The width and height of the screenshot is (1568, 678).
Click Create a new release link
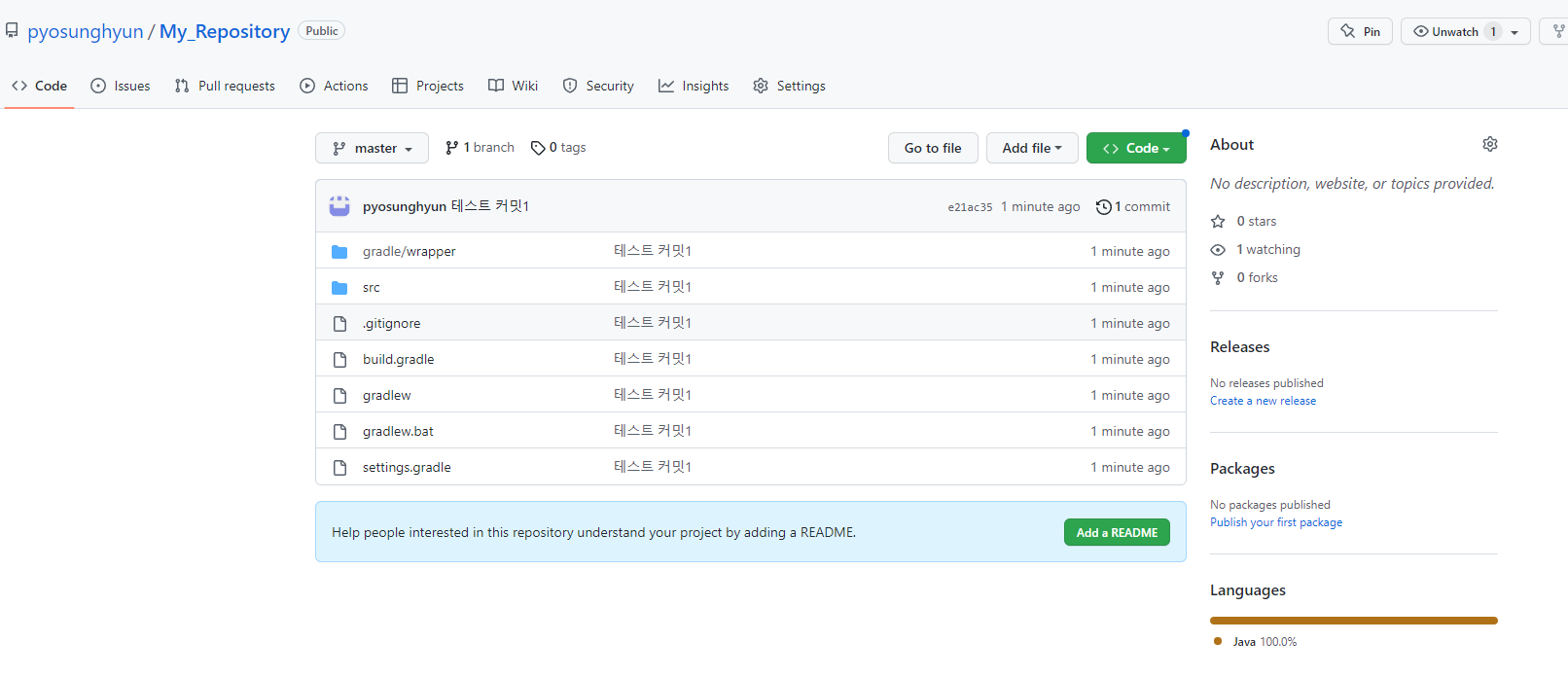pos(1263,401)
